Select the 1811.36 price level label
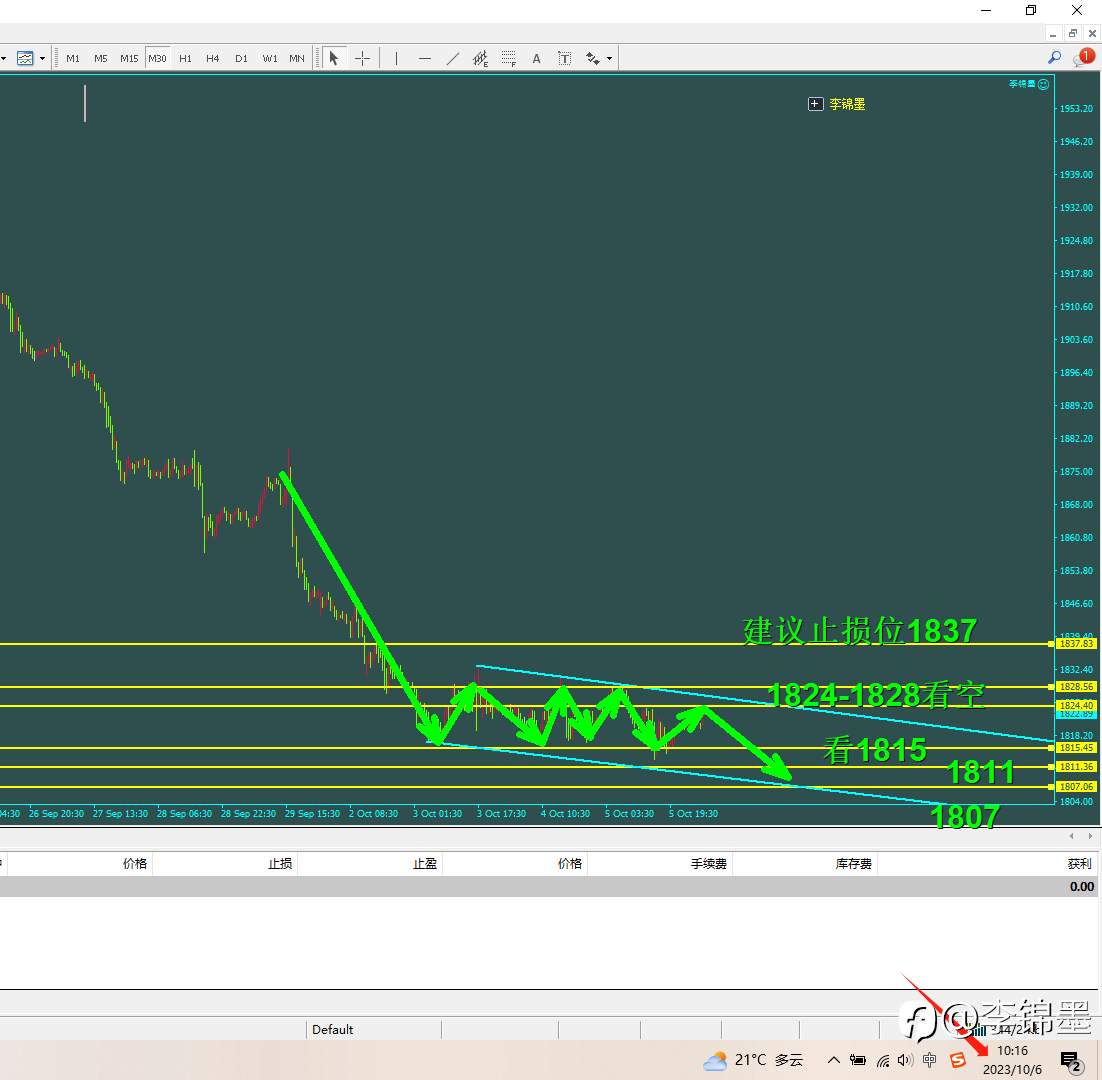 point(1076,767)
